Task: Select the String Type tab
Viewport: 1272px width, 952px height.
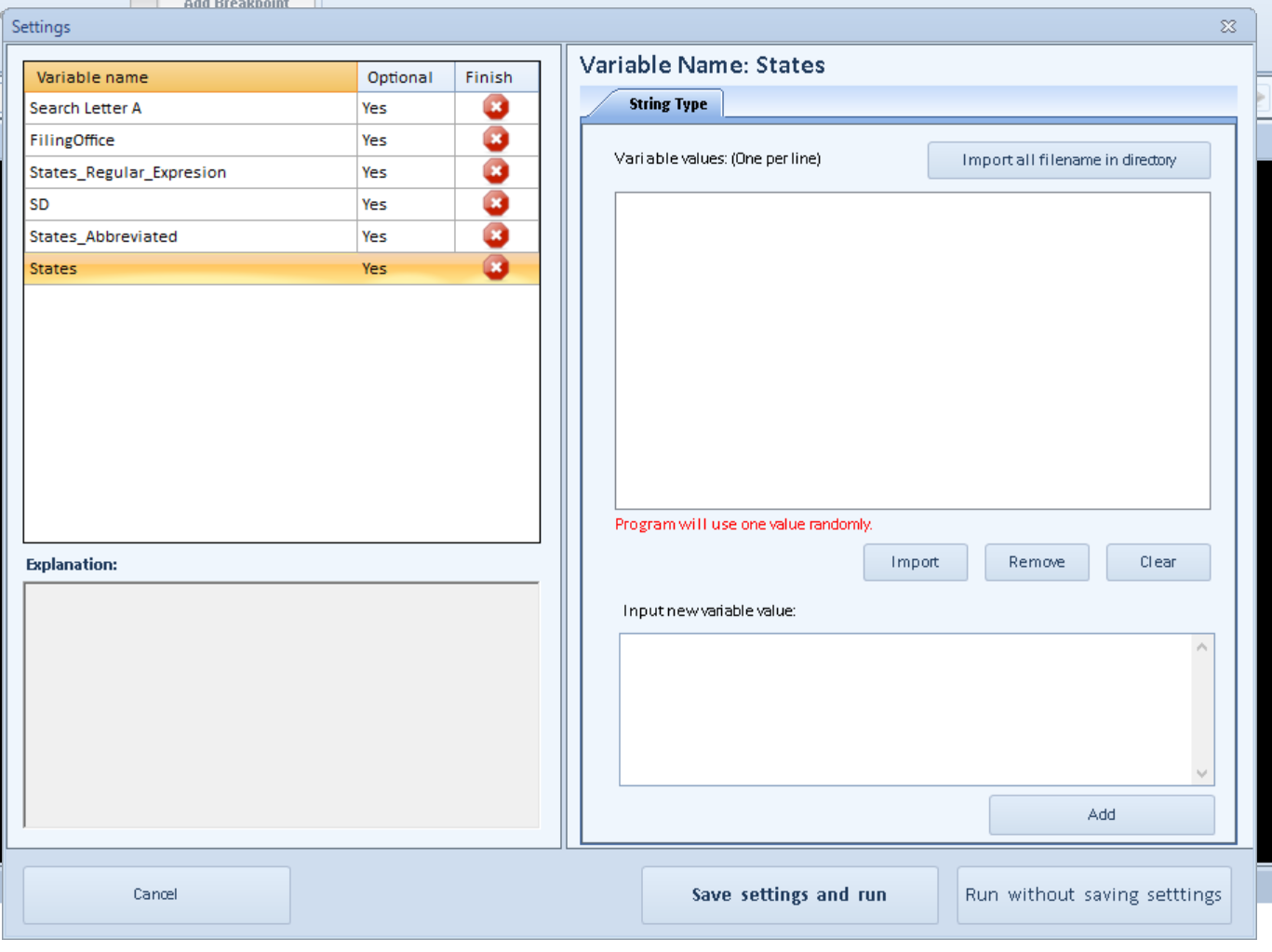Action: [667, 104]
